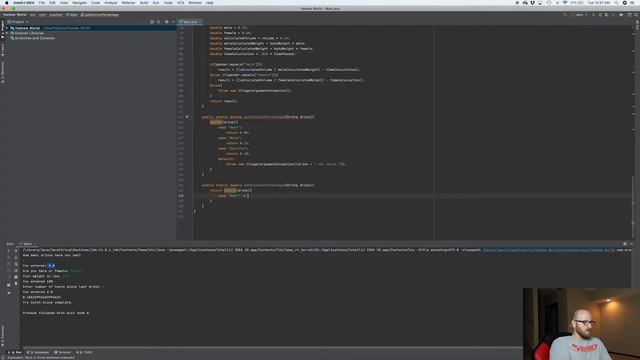Click the pin tab icon in the Run panel
Viewport: 640px width, 360px height.
[9, 293]
